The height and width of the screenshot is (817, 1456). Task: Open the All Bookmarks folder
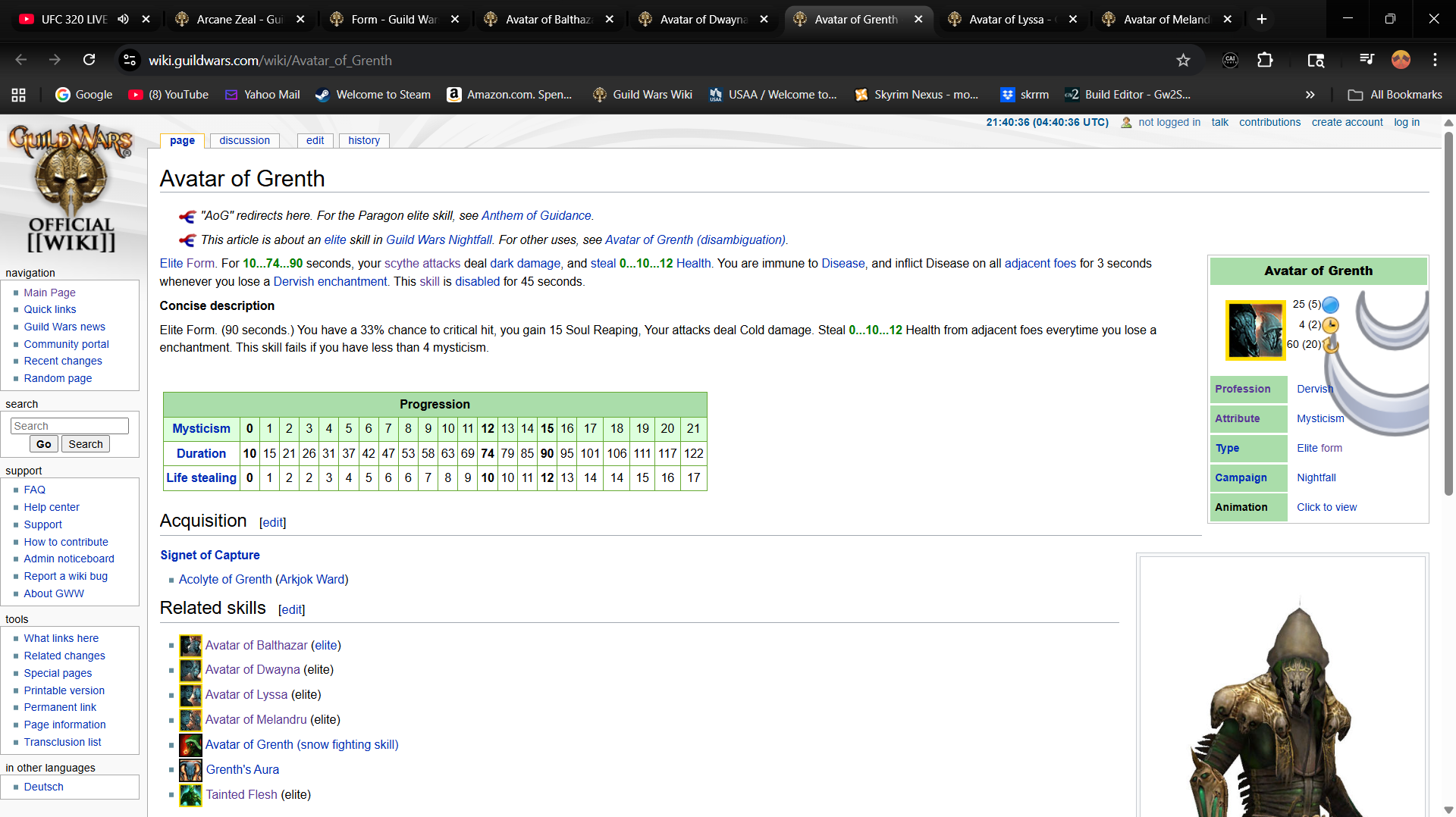1395,95
